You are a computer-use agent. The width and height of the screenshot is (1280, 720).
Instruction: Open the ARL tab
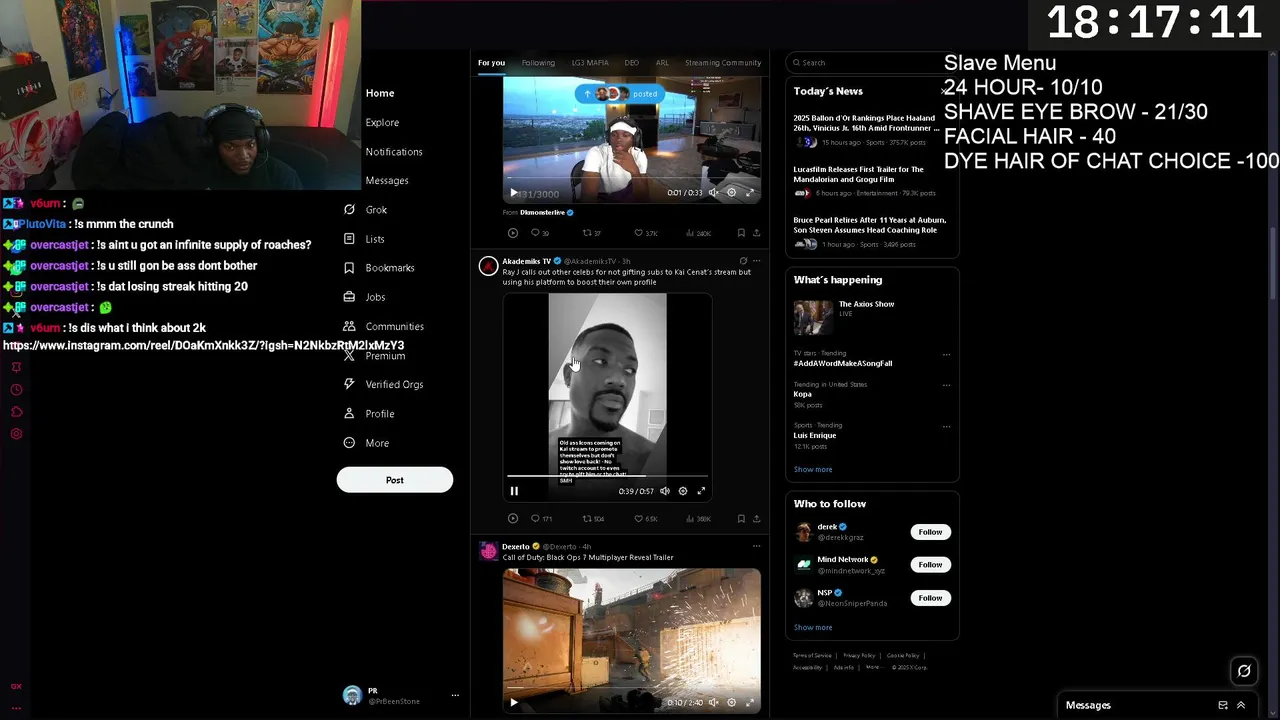click(x=662, y=63)
